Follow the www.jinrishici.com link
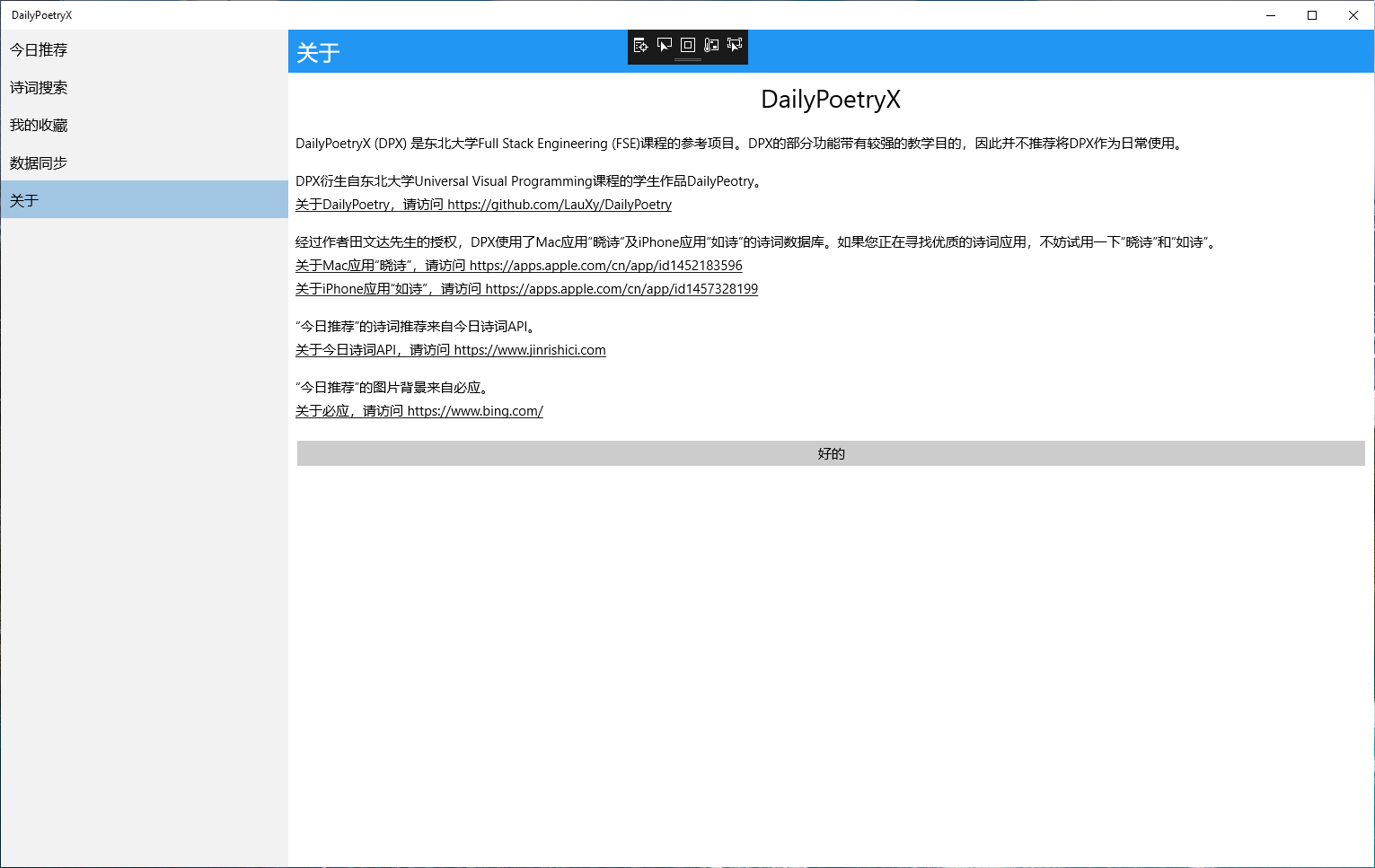The width and height of the screenshot is (1375, 868). (x=450, y=350)
